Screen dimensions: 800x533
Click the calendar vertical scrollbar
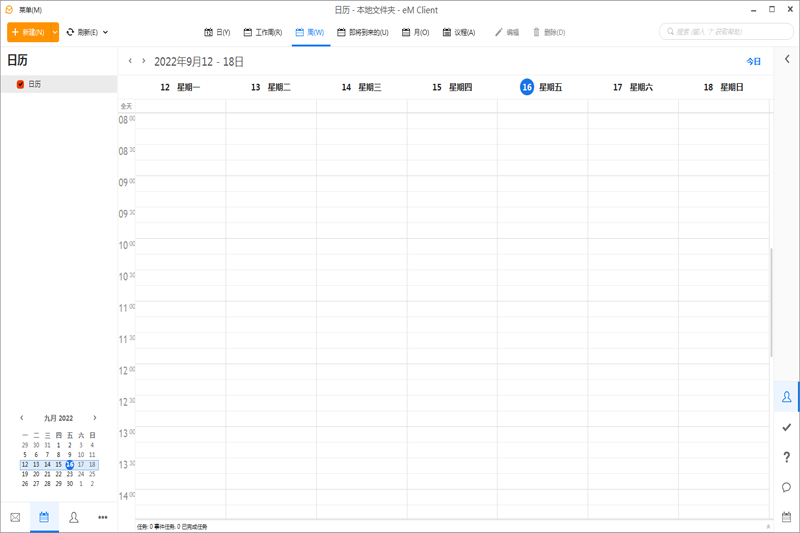pos(770,300)
